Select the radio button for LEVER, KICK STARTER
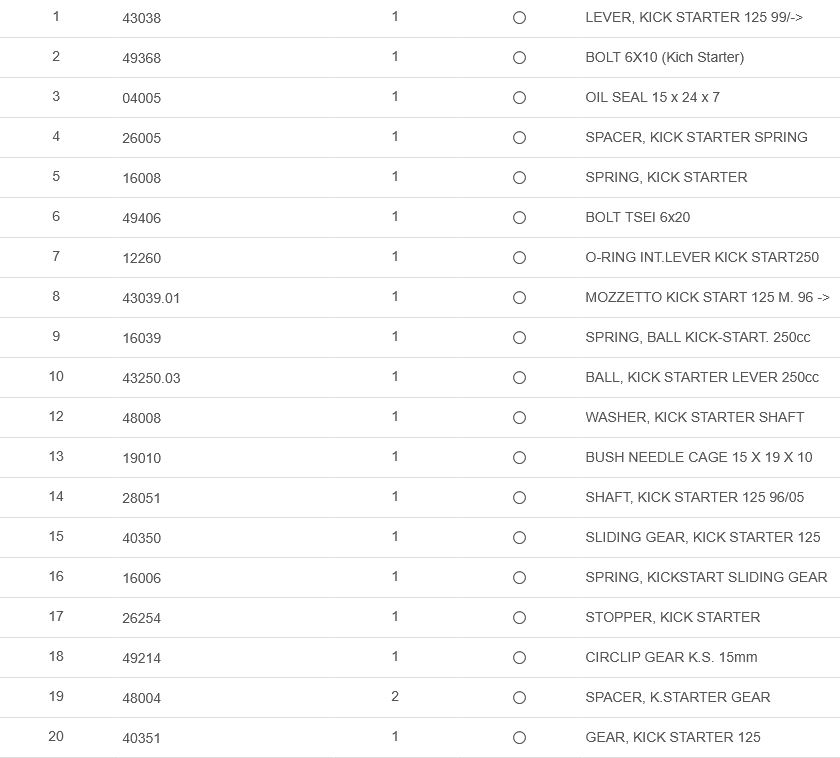This screenshot has height=758, width=840. coord(519,18)
